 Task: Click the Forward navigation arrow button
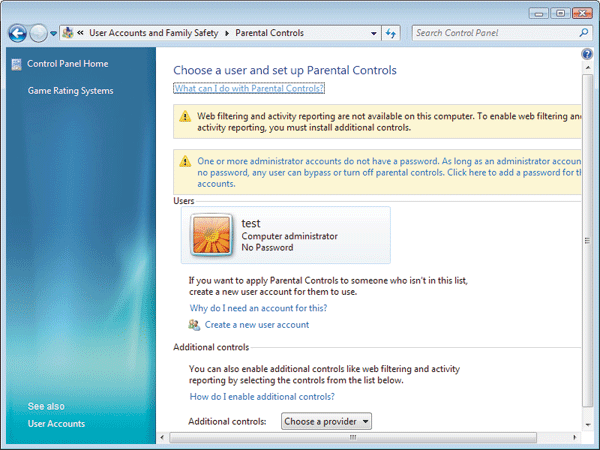point(38,33)
